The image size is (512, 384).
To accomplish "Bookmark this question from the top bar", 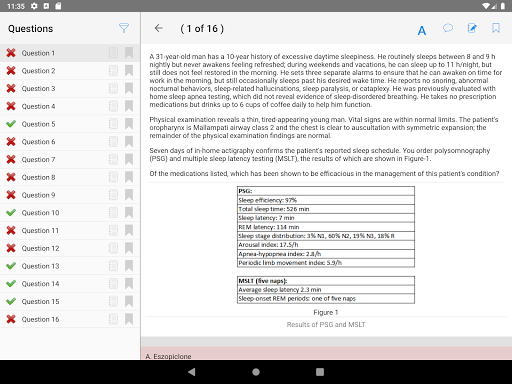I will (496, 28).
